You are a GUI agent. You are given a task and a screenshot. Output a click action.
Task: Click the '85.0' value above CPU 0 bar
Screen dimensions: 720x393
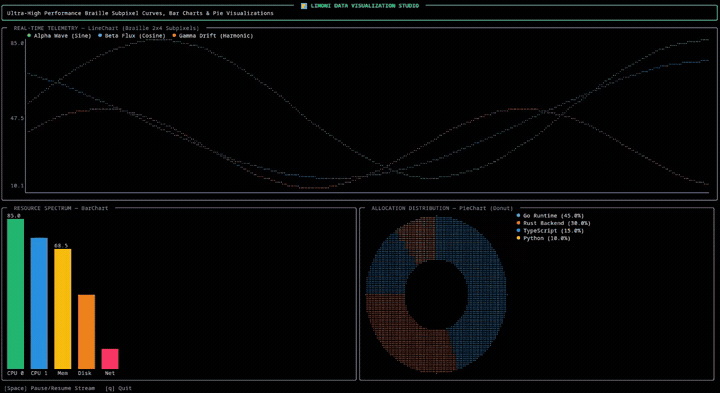14,215
